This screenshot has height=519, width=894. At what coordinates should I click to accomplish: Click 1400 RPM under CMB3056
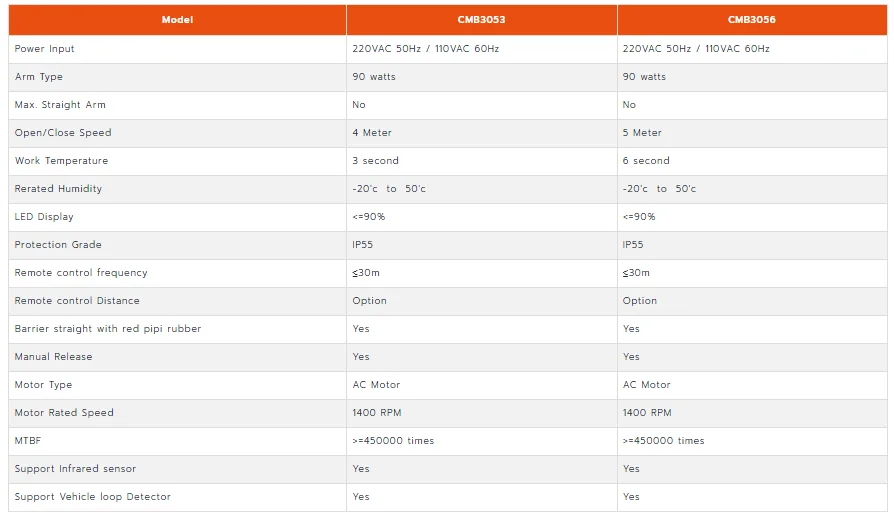point(647,412)
